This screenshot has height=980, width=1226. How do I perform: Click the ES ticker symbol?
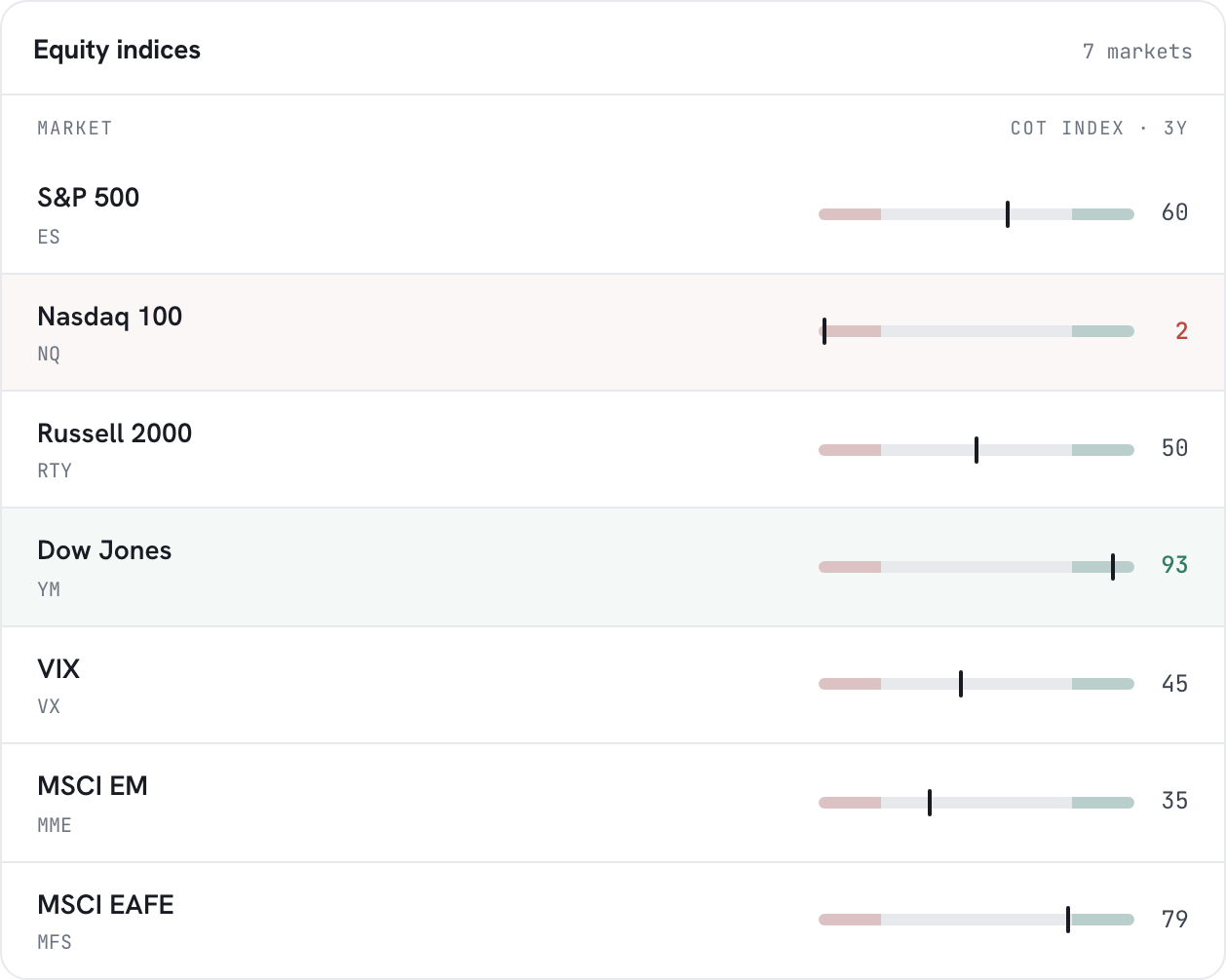click(49, 237)
